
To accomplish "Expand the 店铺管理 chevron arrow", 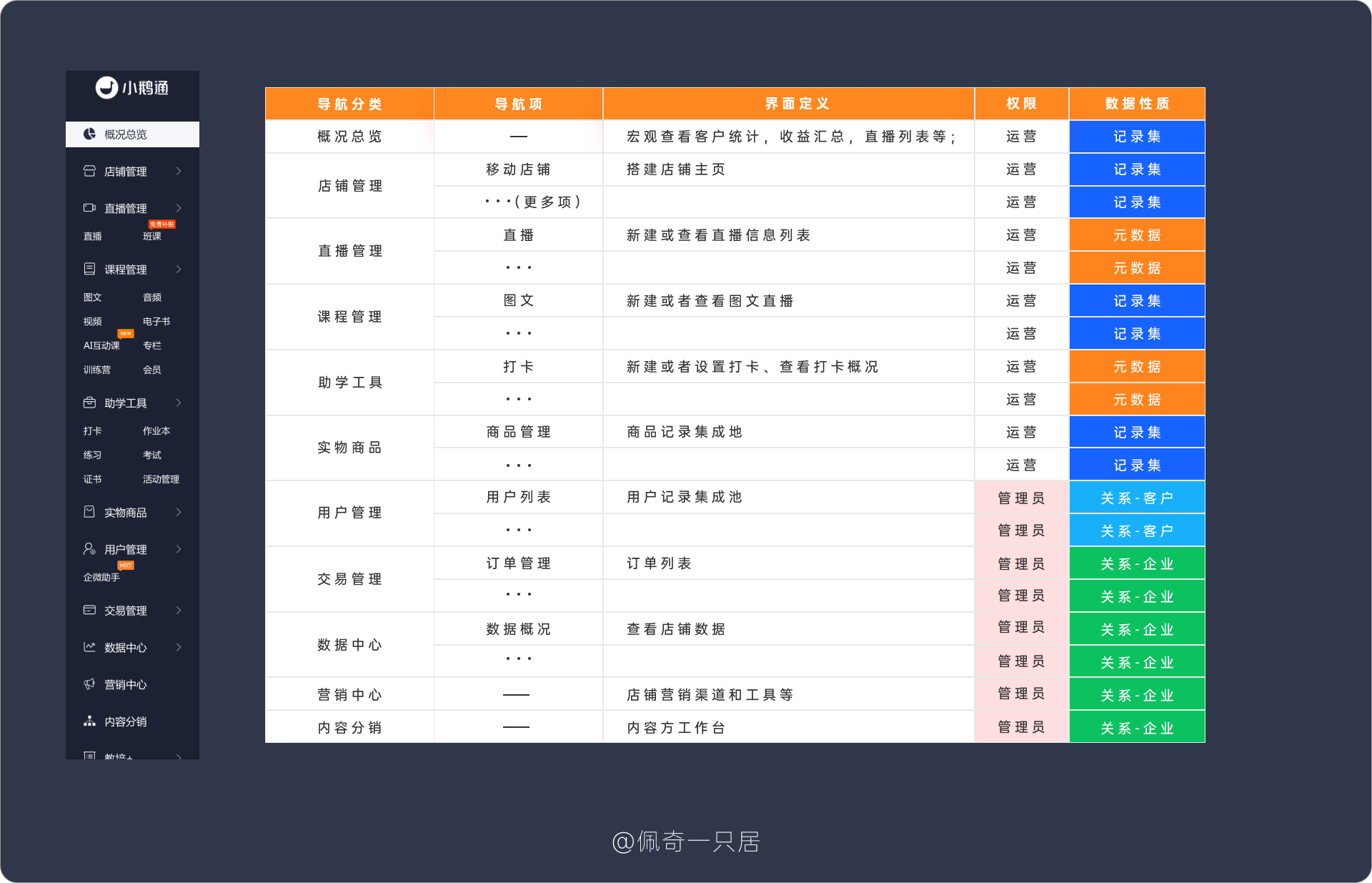I will pos(179,171).
